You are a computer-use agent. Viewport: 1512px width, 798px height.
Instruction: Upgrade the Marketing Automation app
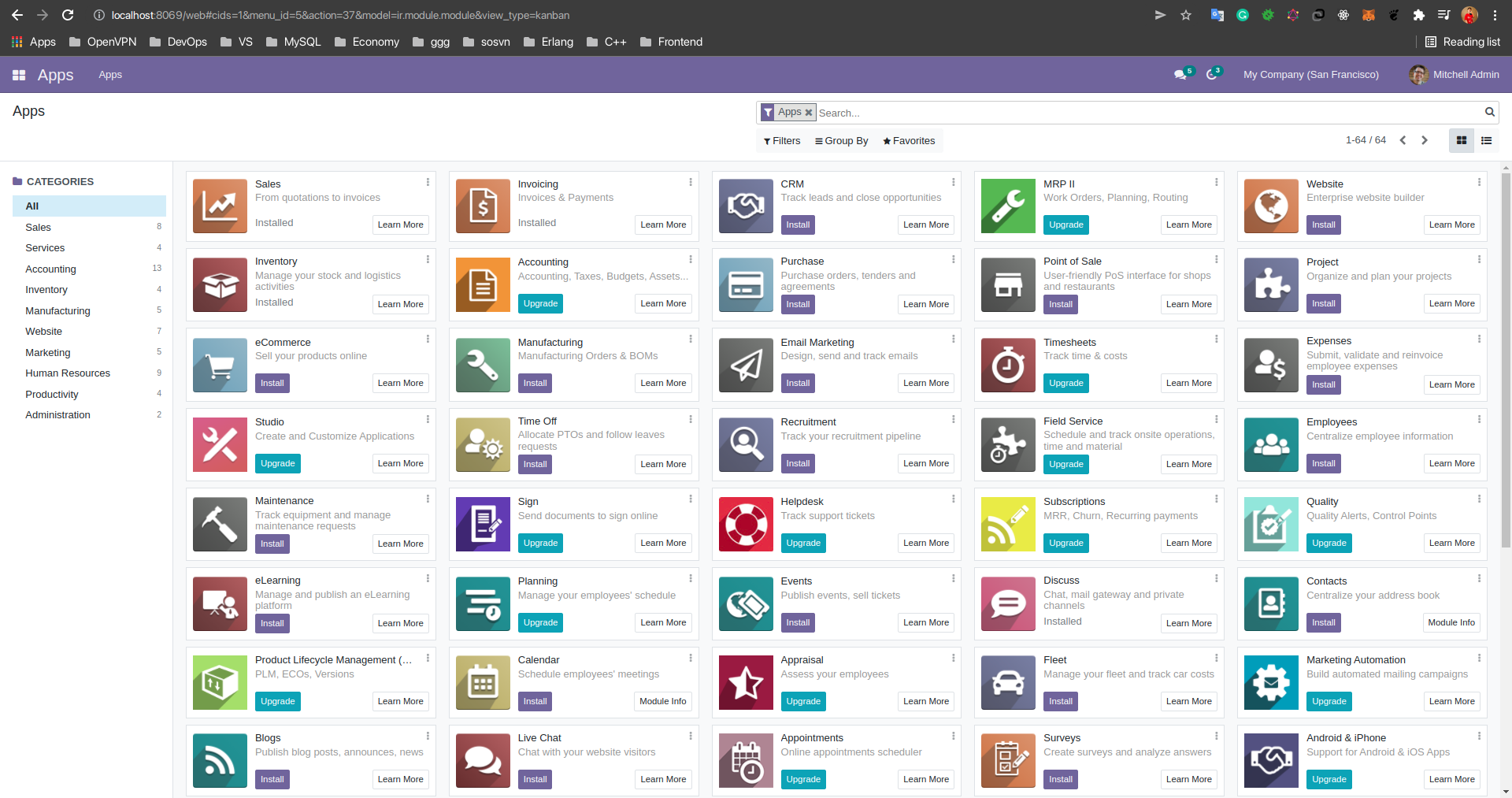click(x=1329, y=701)
